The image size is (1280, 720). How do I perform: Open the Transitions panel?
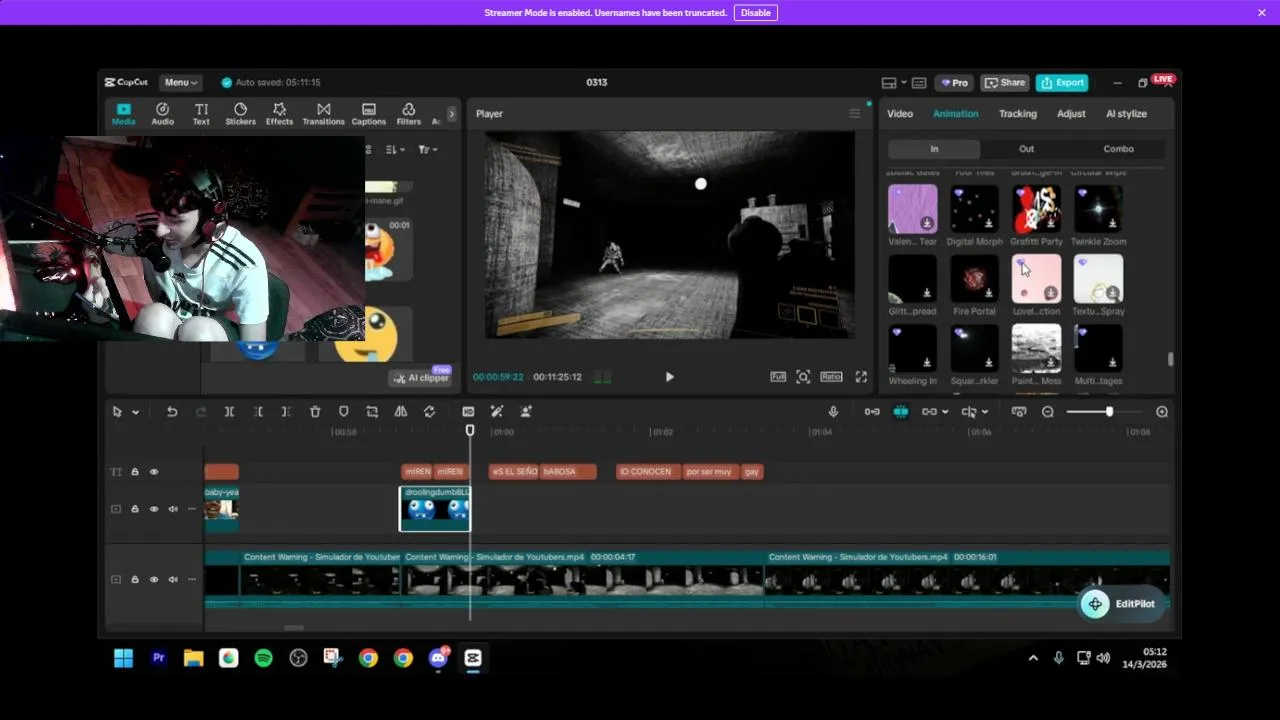pos(323,114)
